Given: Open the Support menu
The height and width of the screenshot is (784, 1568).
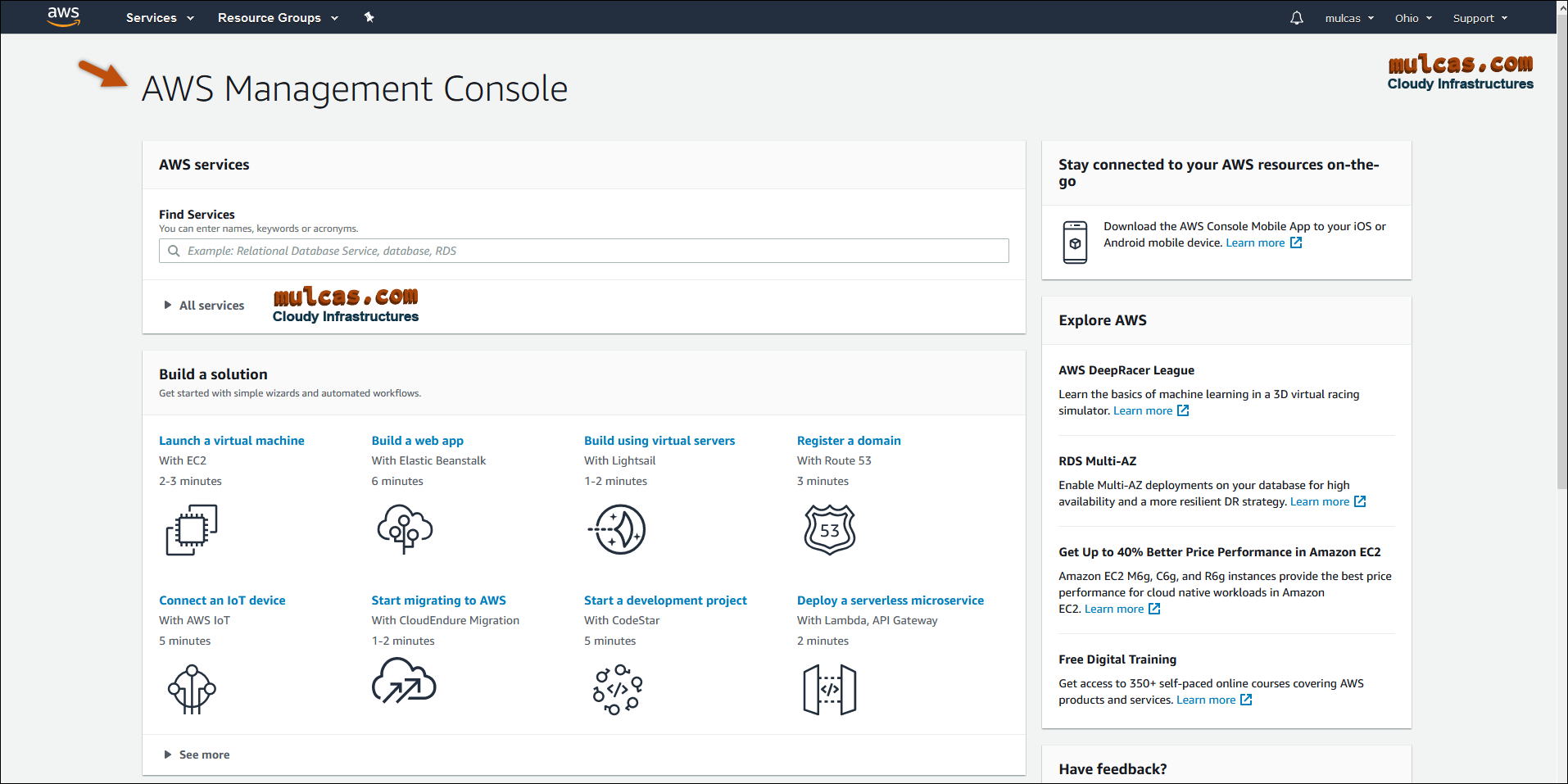Looking at the screenshot, I should [1480, 18].
